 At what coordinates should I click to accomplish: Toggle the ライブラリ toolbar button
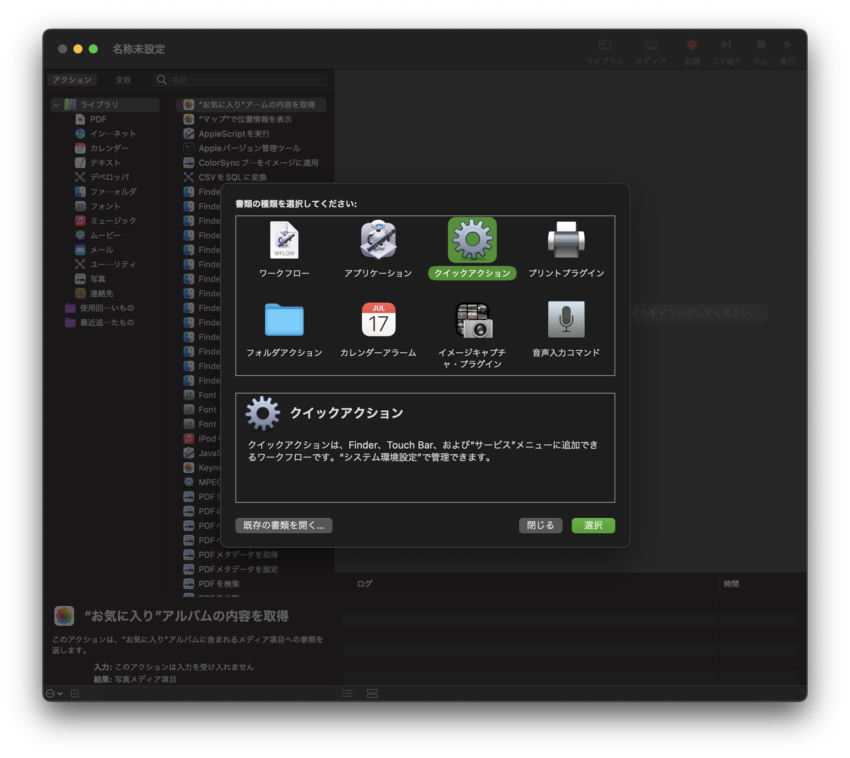(x=605, y=51)
